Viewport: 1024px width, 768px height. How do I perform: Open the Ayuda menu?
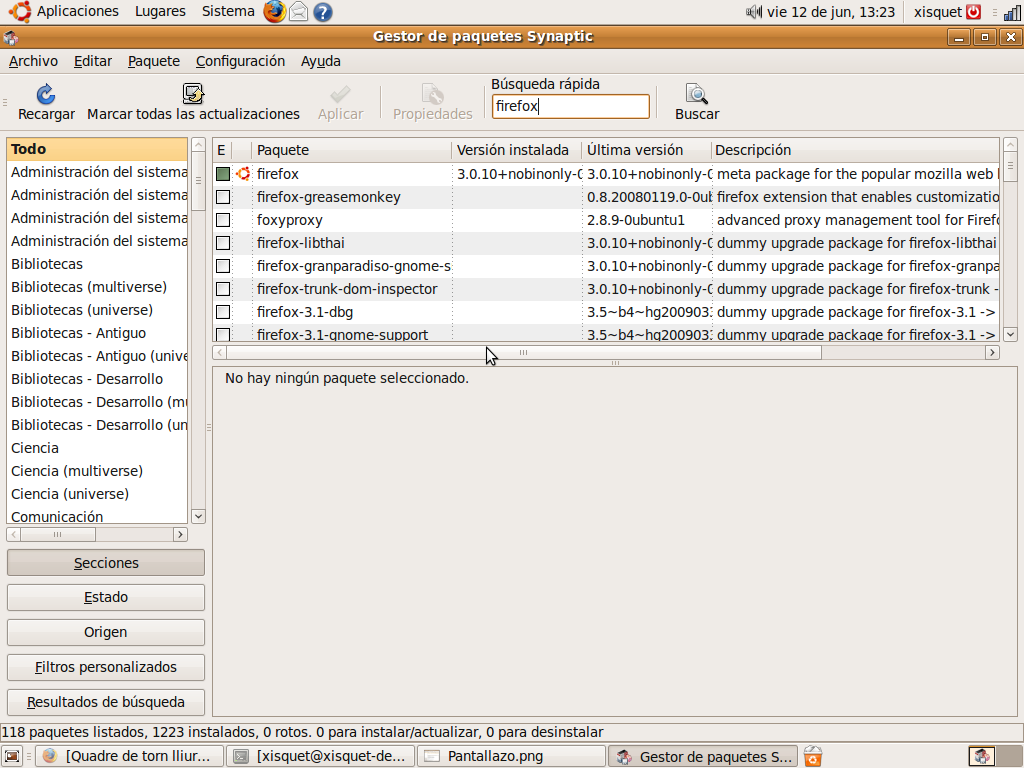pyautogui.click(x=321, y=61)
